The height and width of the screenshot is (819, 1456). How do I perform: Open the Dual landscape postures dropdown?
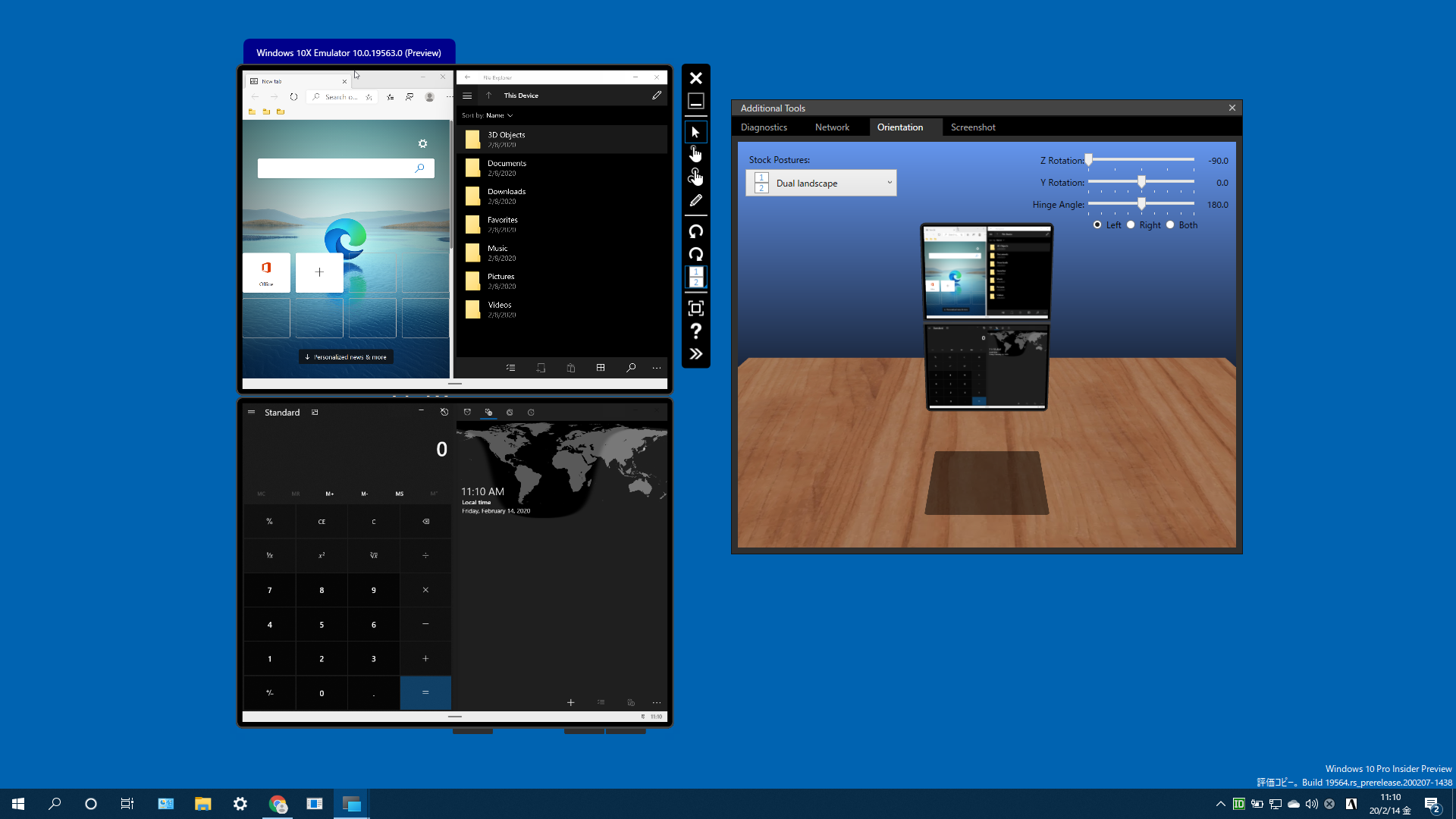tap(821, 184)
